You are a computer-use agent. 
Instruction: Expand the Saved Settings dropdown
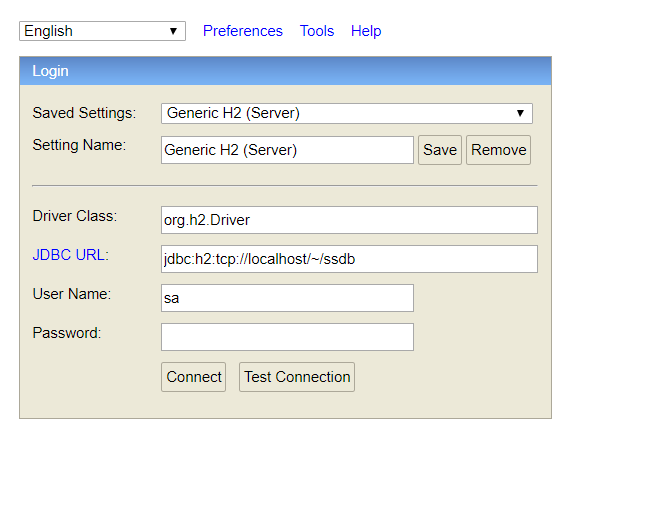point(346,113)
